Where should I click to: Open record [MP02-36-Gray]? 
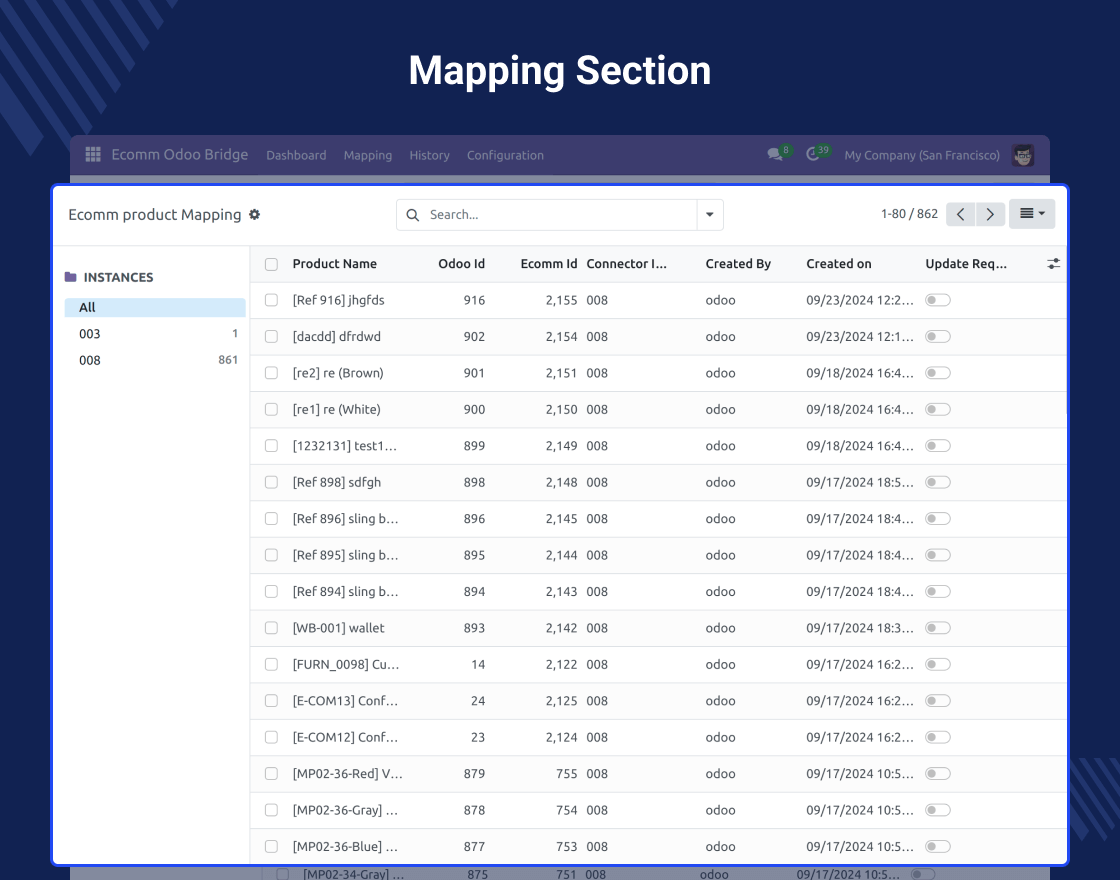[x=346, y=810]
